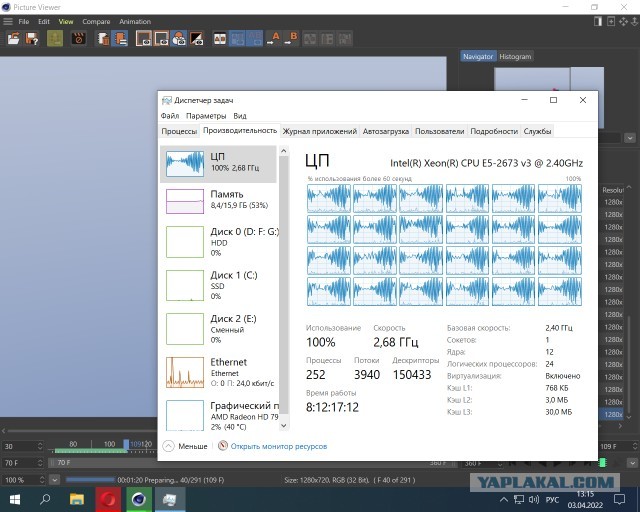Switch to the Журнал приложений tab

[320, 131]
